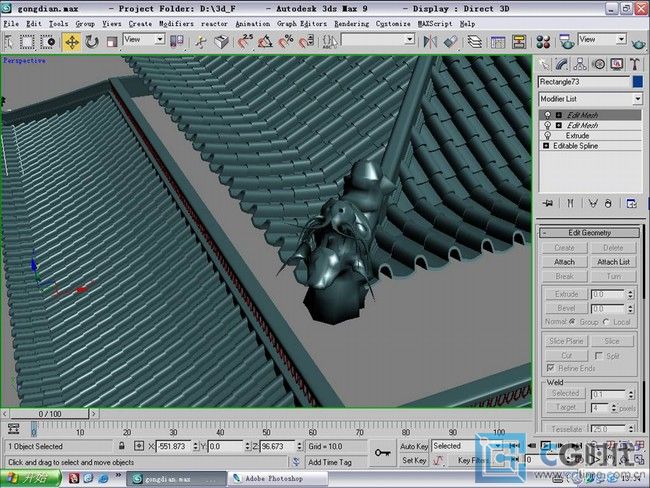Toggle the Percent Snap tool
Screen dimensions: 650x488
click(286, 41)
